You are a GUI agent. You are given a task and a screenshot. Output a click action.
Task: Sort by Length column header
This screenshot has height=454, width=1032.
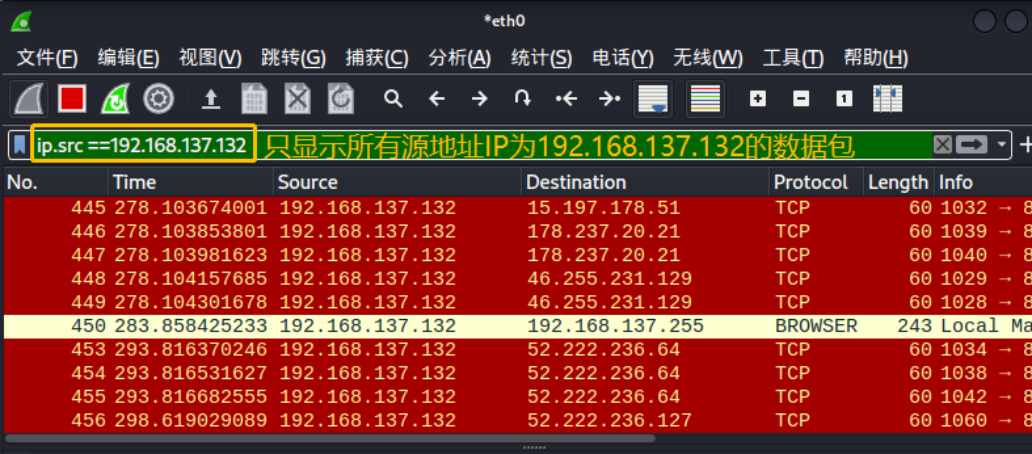pyautogui.click(x=898, y=182)
